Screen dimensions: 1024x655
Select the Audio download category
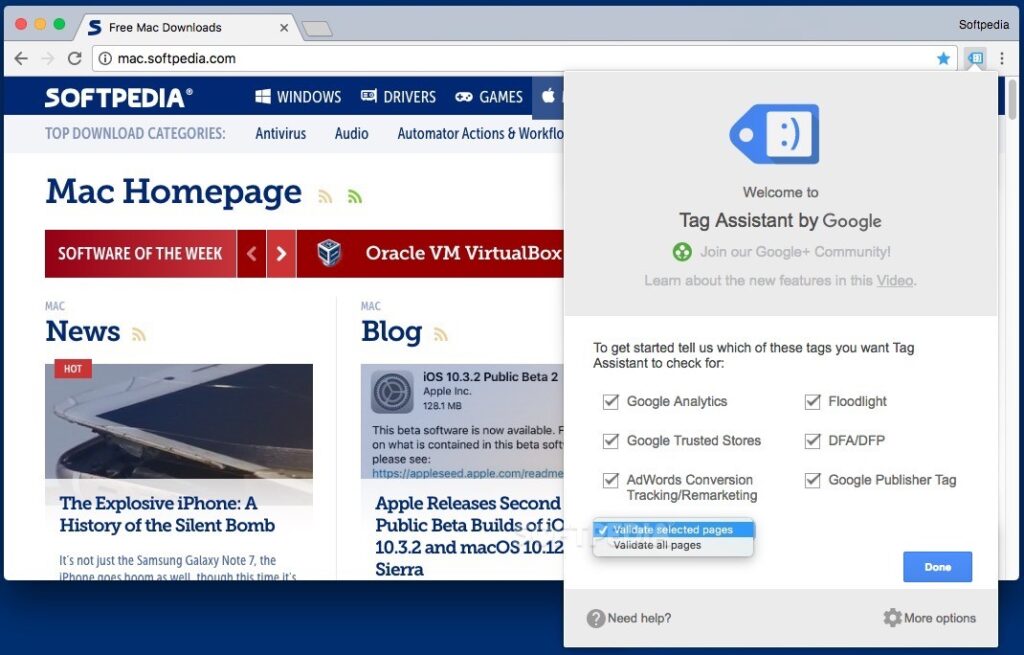pos(351,133)
